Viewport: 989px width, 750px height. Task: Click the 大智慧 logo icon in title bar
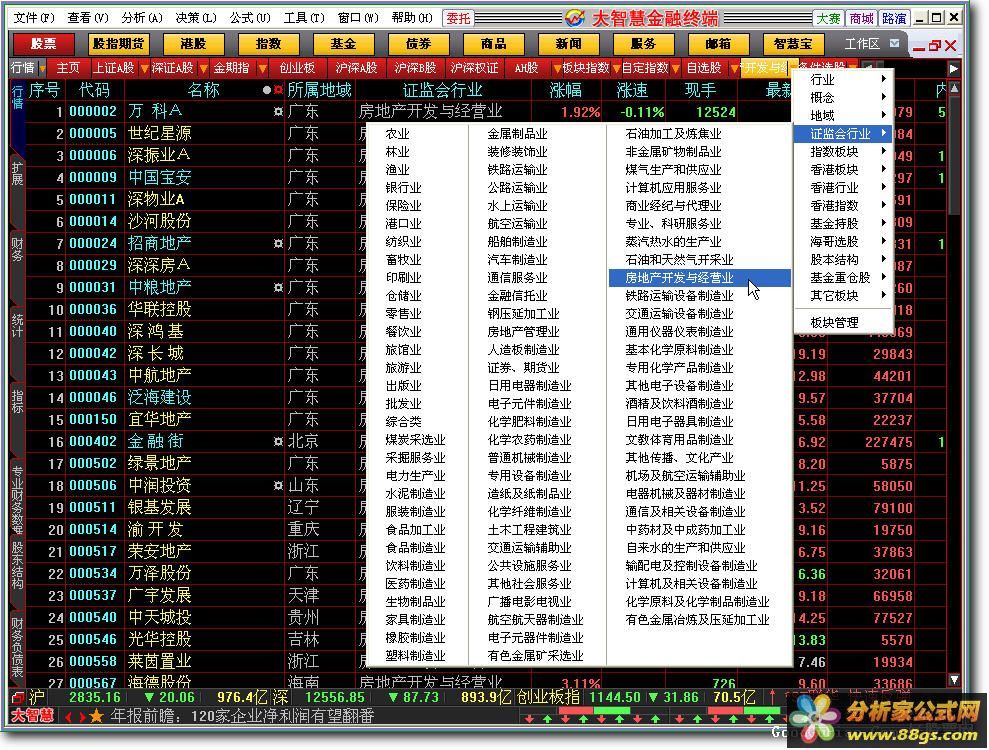(575, 18)
